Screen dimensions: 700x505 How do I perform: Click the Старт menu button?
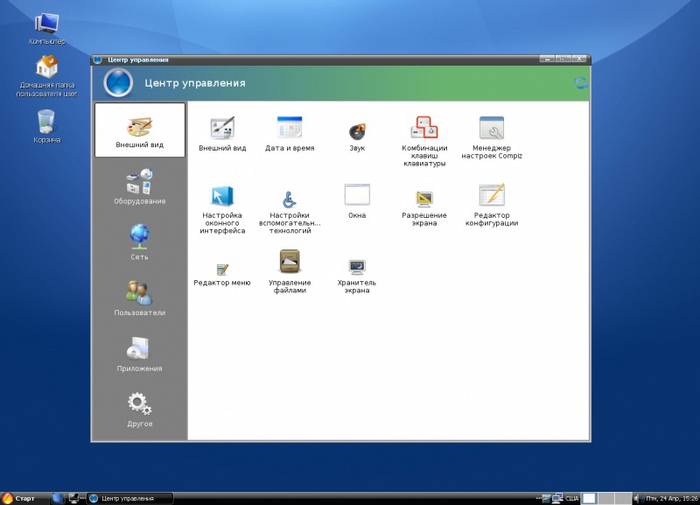point(19,498)
